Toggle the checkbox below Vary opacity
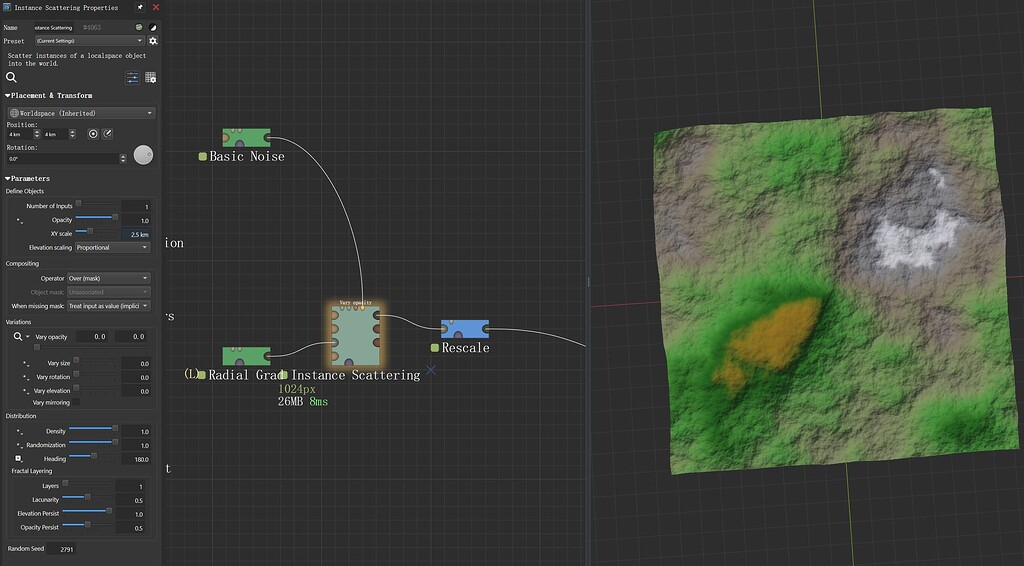 pyautogui.click(x=37, y=347)
